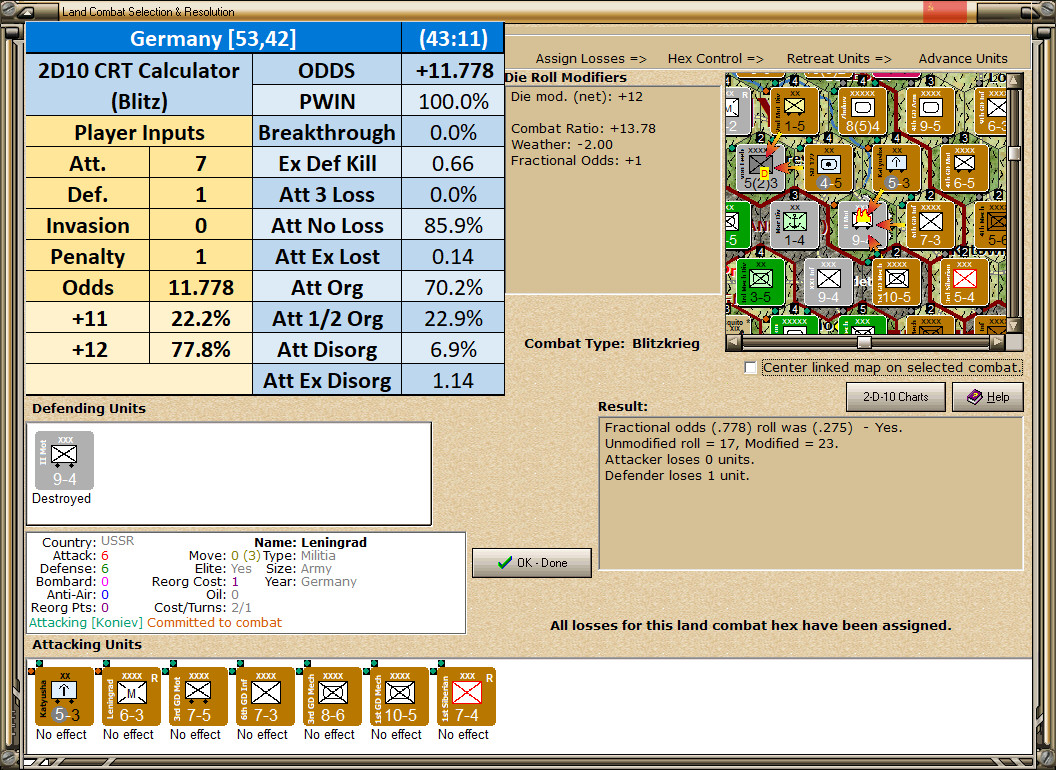This screenshot has height=770, width=1056.
Task: Select the 1st Siberian 7-4 attacker
Action: pos(466,697)
